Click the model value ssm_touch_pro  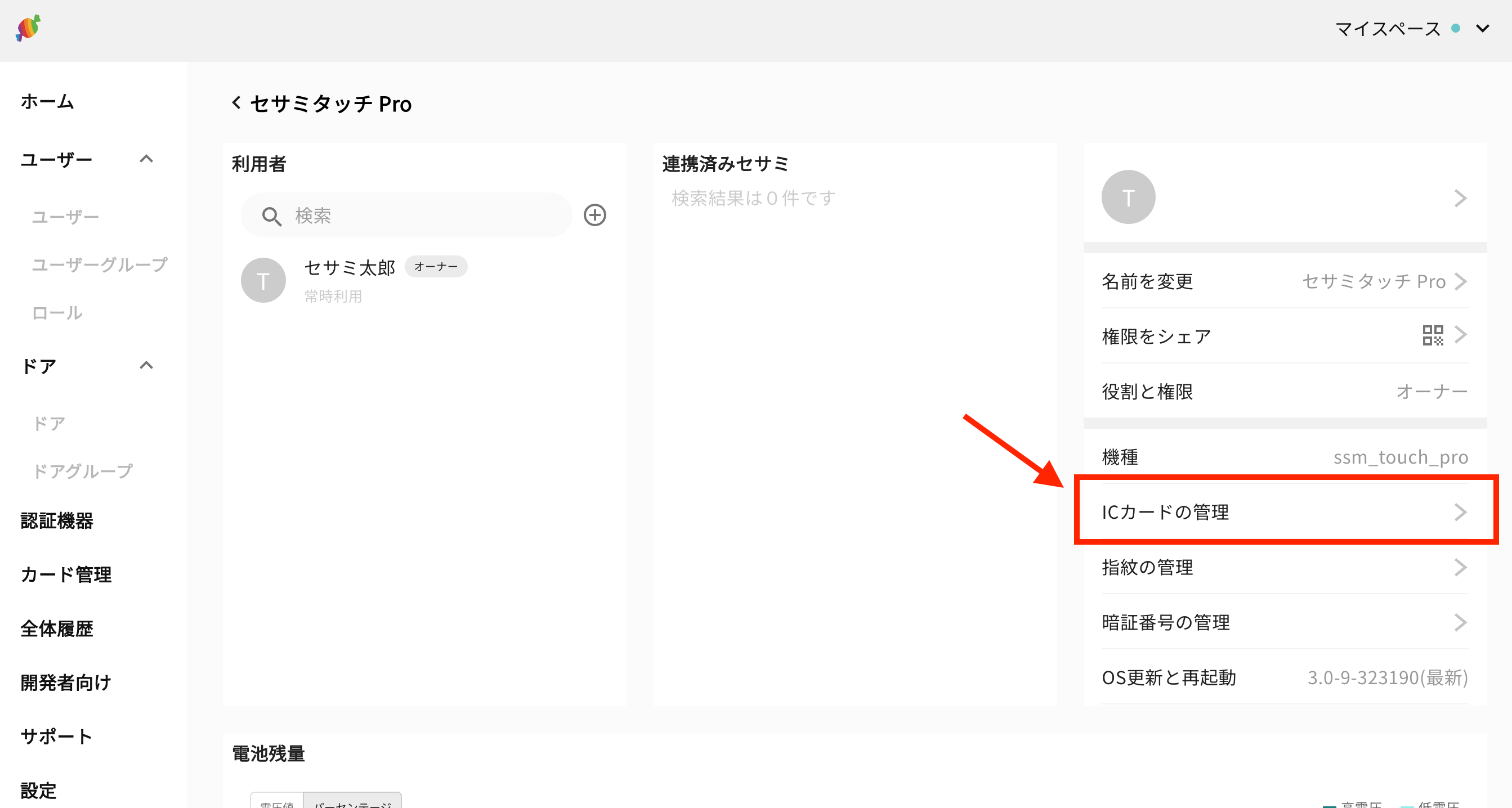click(1401, 457)
